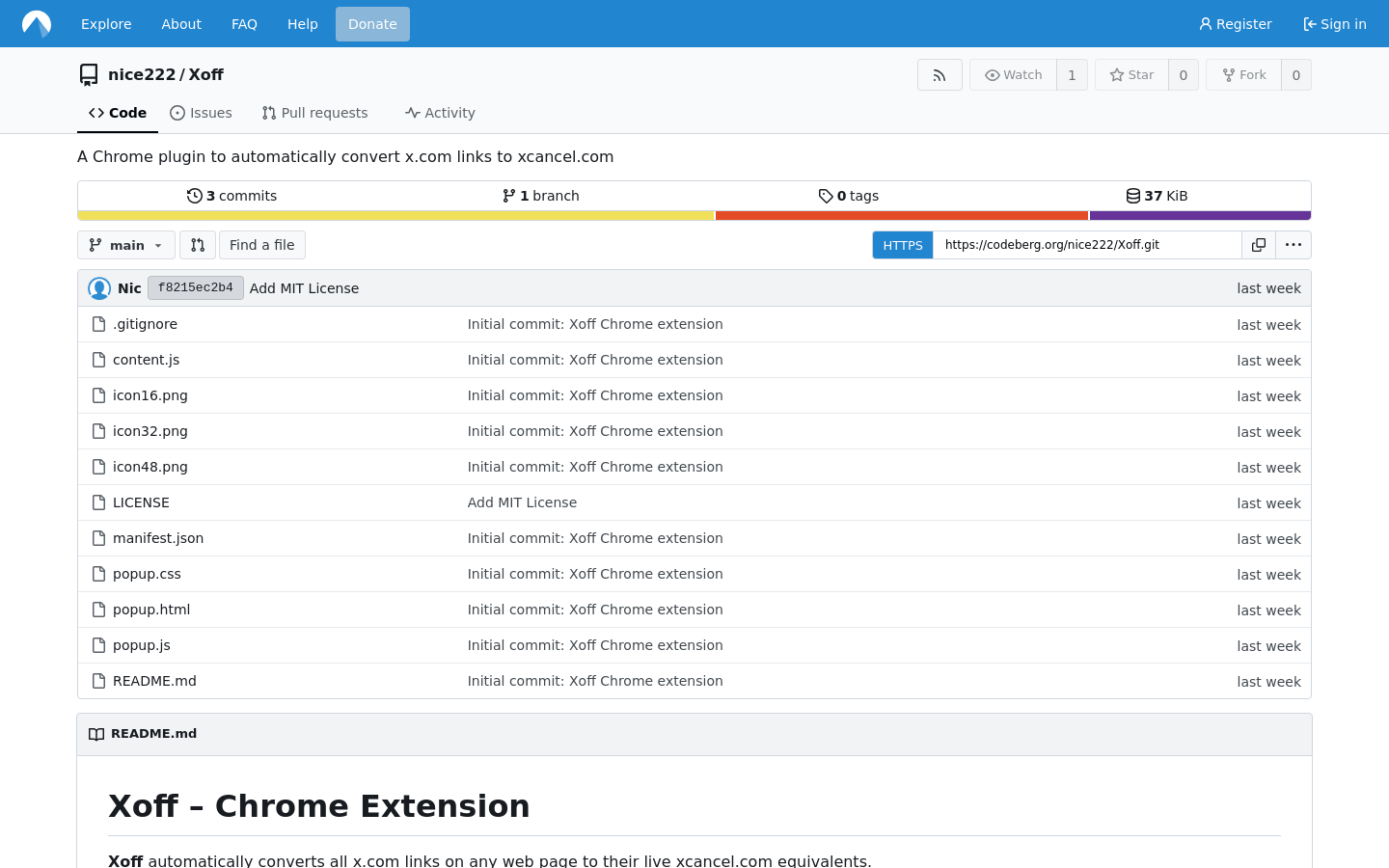
Task: Copy the repository clone URL
Action: [1259, 245]
